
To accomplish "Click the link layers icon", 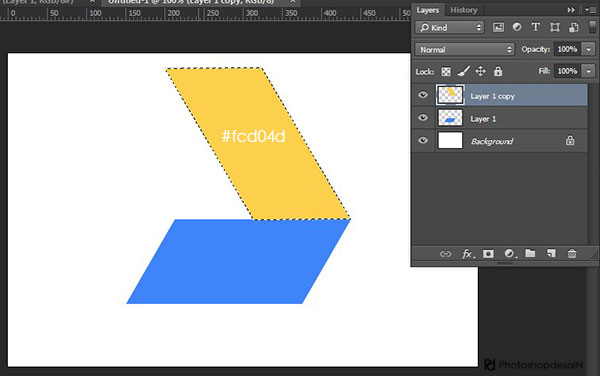I will pos(445,254).
